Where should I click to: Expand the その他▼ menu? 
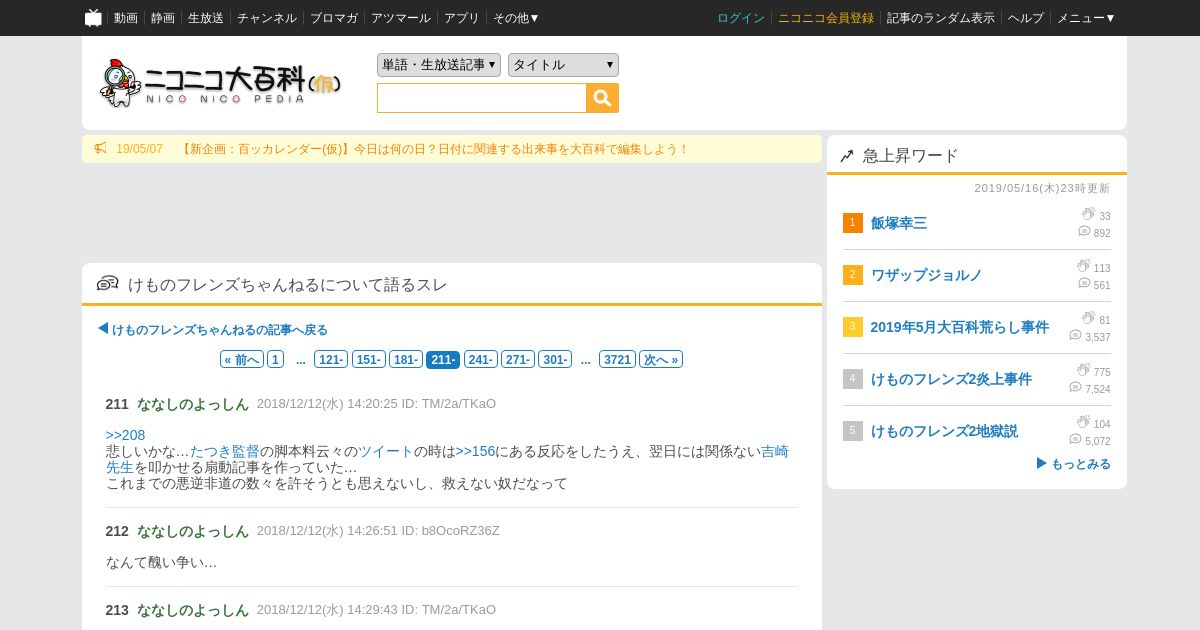click(516, 18)
